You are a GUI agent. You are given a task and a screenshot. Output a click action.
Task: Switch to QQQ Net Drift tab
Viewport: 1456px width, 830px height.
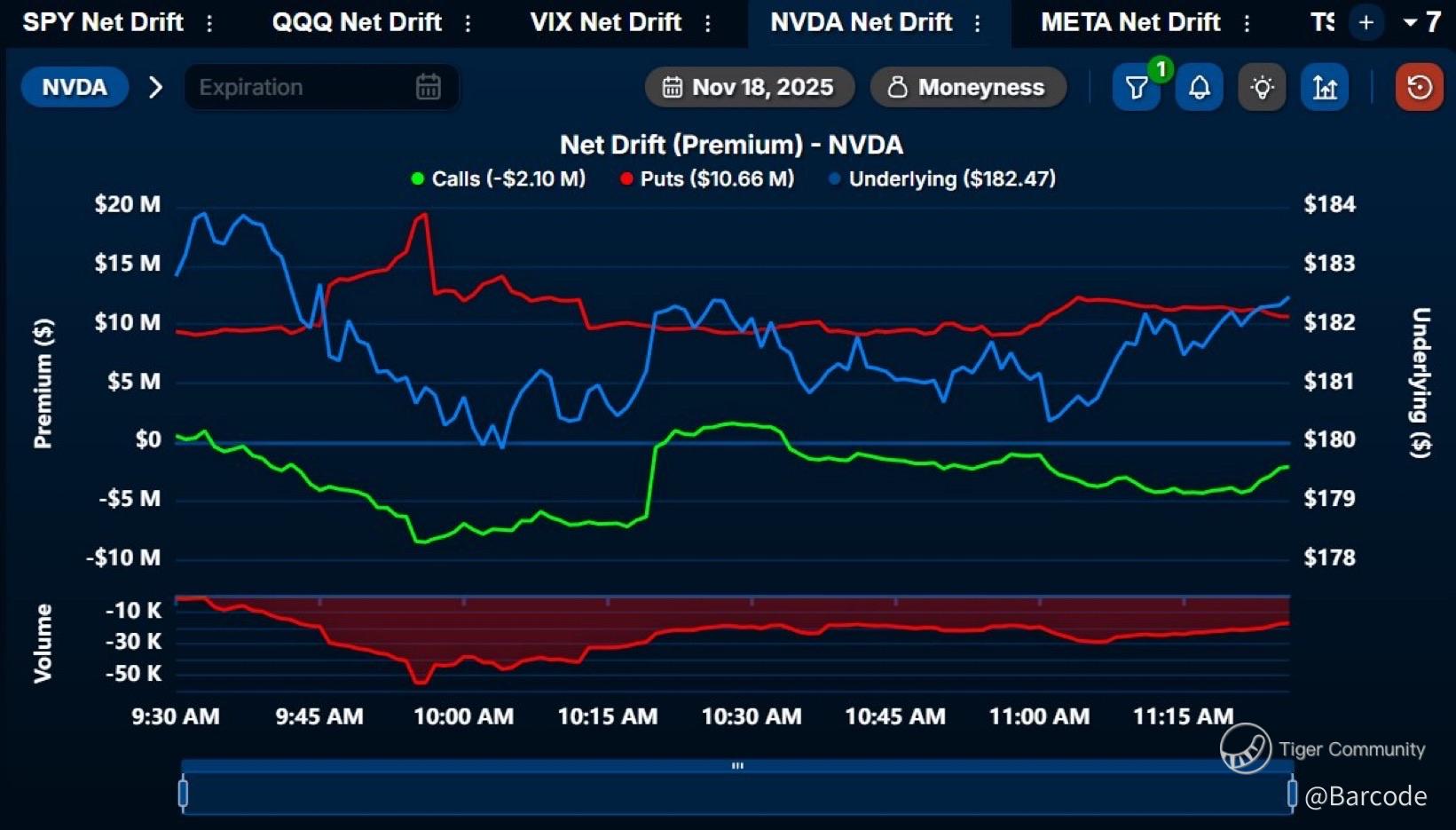click(357, 22)
